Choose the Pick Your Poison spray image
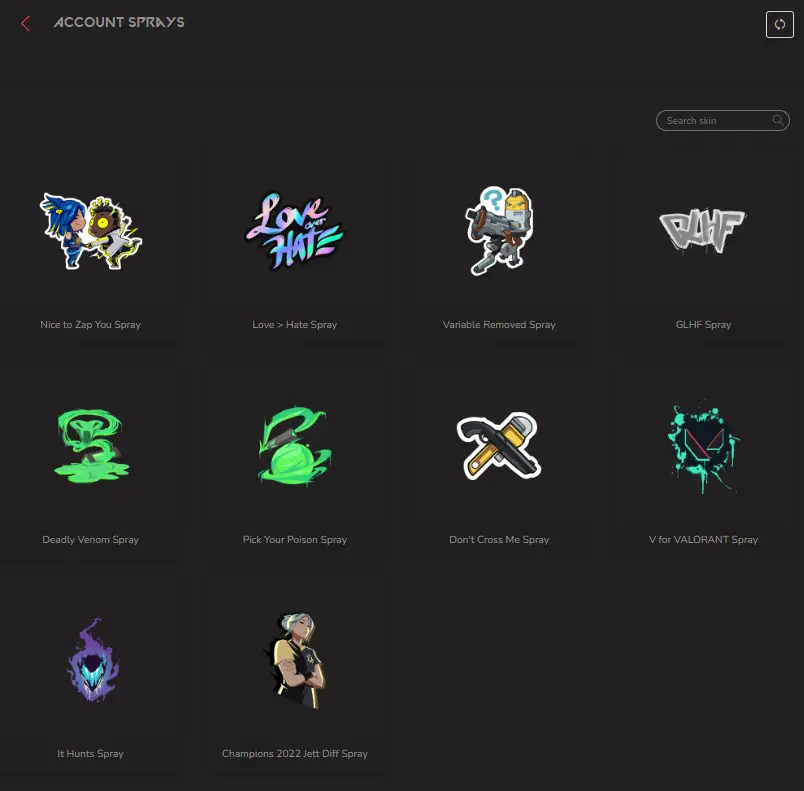Viewport: 804px width, 791px height. [x=295, y=446]
